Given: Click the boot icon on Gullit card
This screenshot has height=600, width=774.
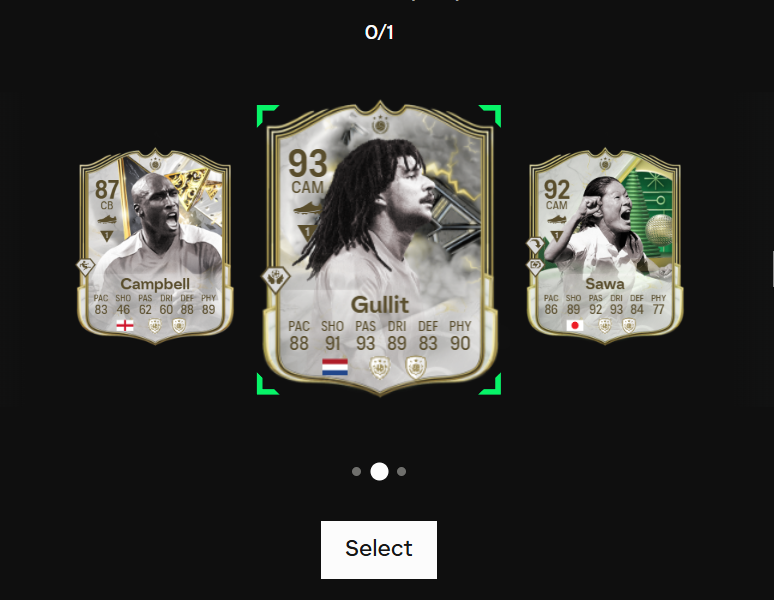Looking at the screenshot, I should pyautogui.click(x=308, y=208).
